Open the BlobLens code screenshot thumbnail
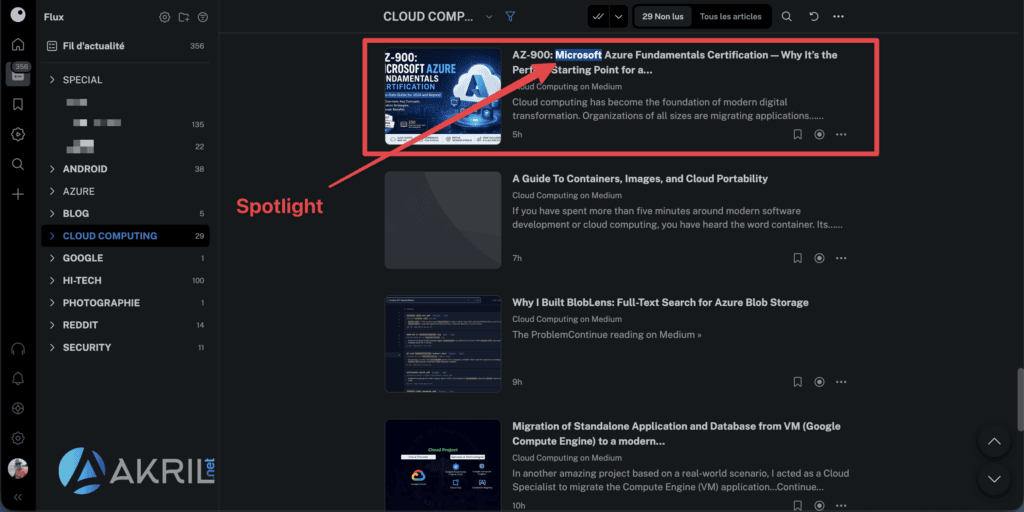This screenshot has width=1024, height=512. click(x=443, y=344)
